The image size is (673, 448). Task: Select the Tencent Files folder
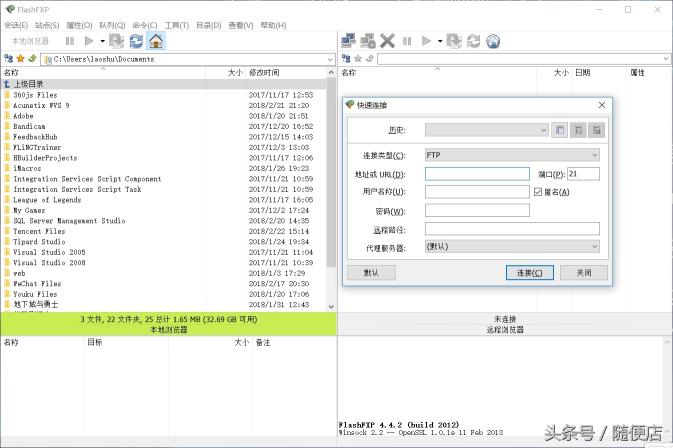39,231
